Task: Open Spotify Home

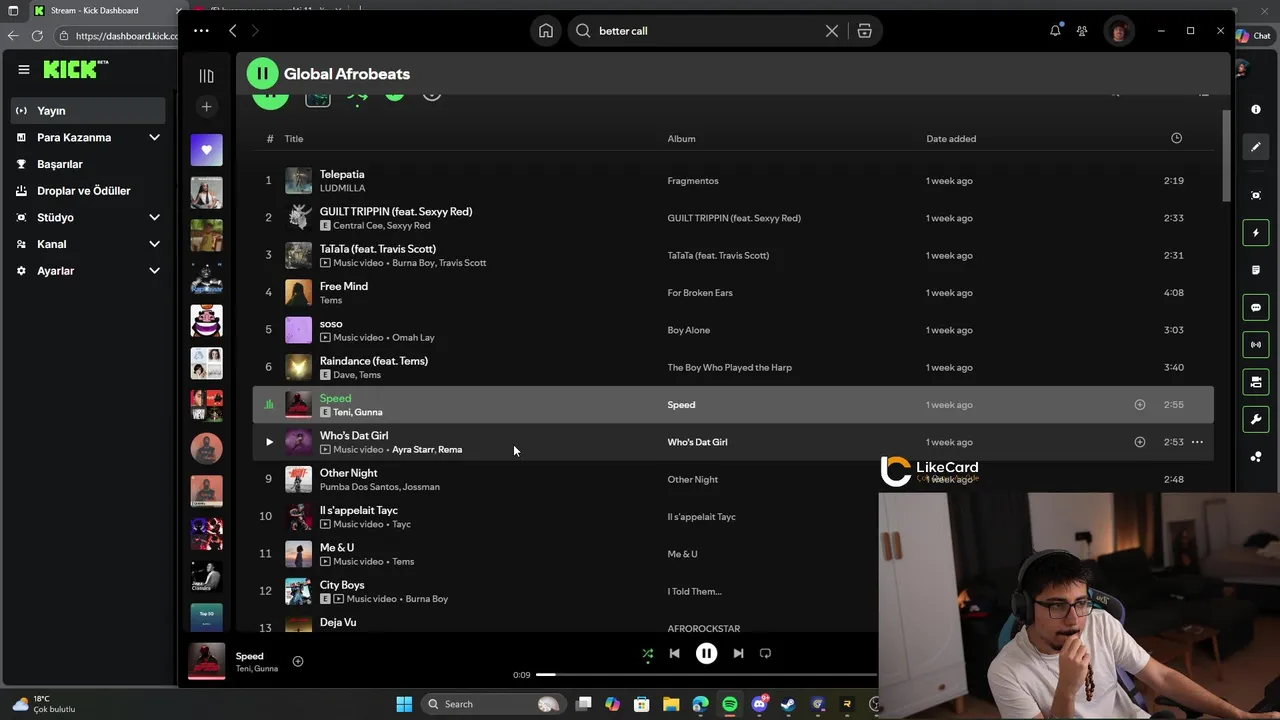Action: click(x=546, y=31)
